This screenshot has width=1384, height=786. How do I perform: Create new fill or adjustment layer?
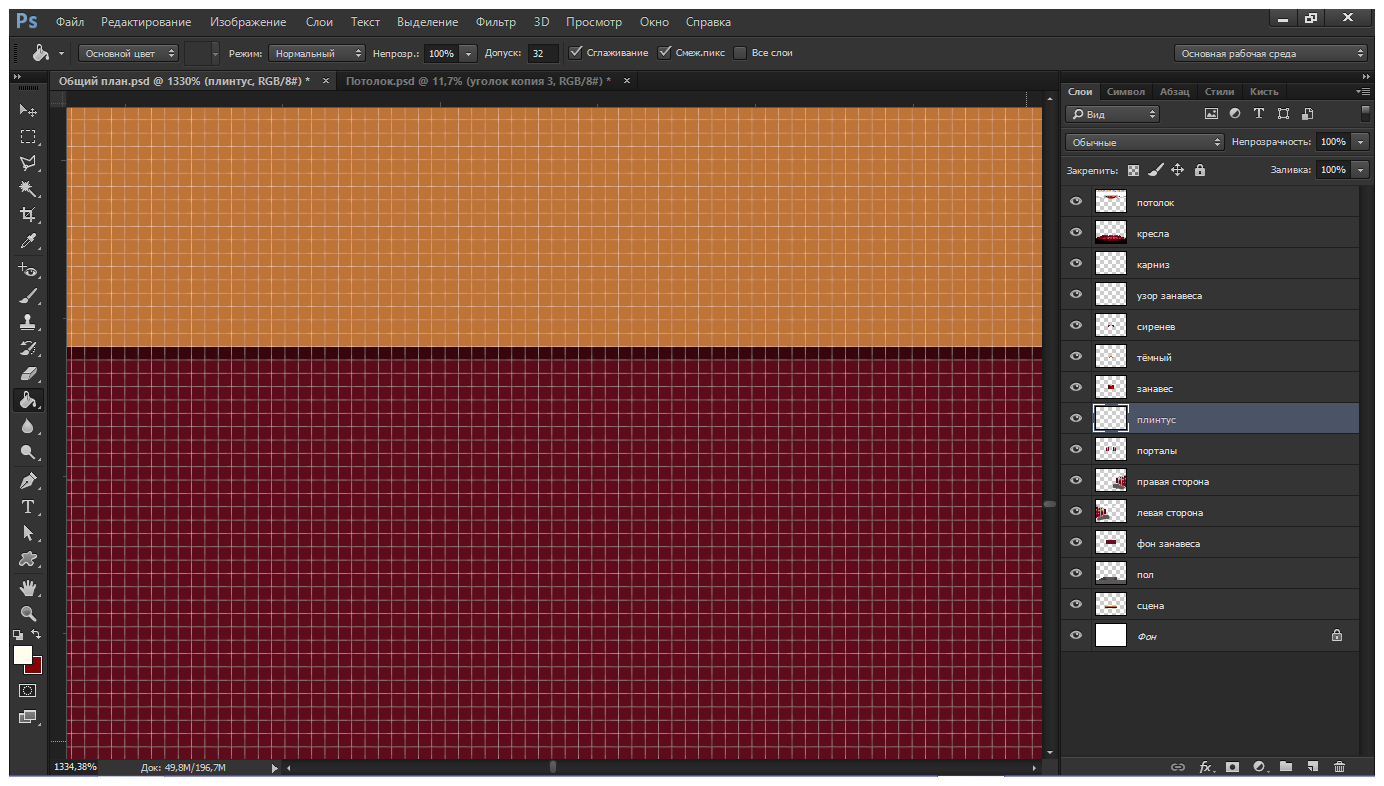click(1259, 767)
